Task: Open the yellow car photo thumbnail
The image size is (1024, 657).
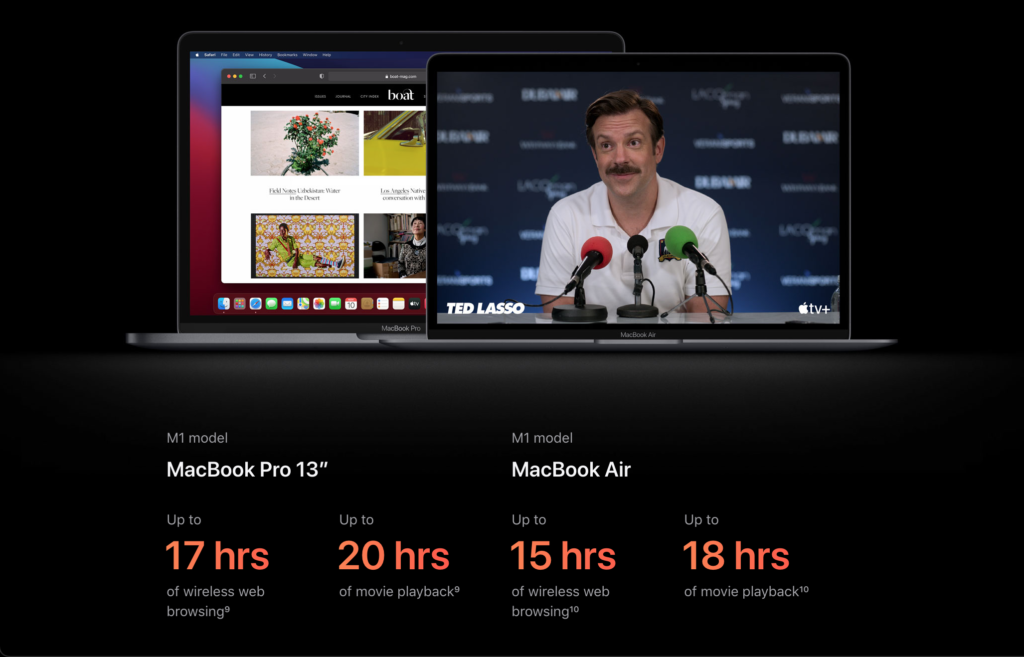Action: click(x=394, y=143)
